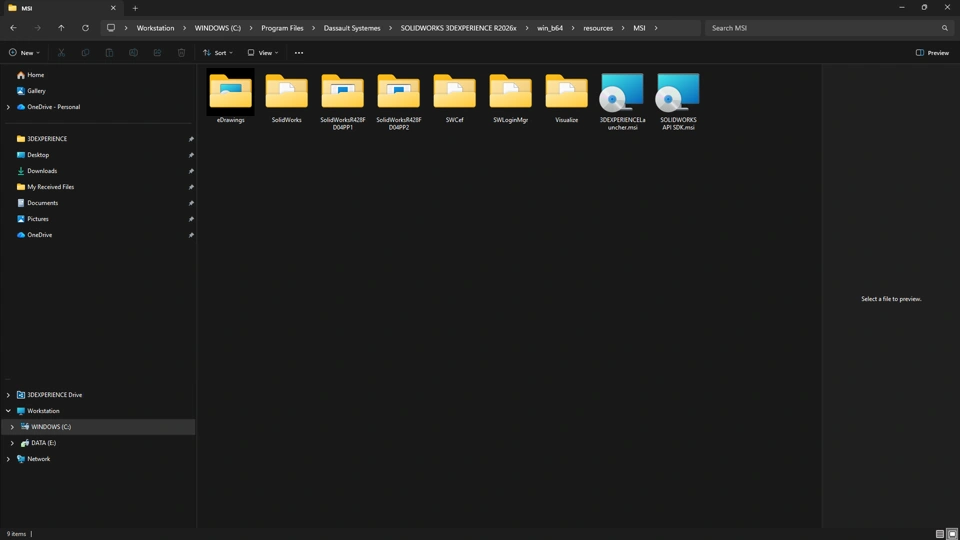Open the SWCef folder
The height and width of the screenshot is (540, 960).
454,97
